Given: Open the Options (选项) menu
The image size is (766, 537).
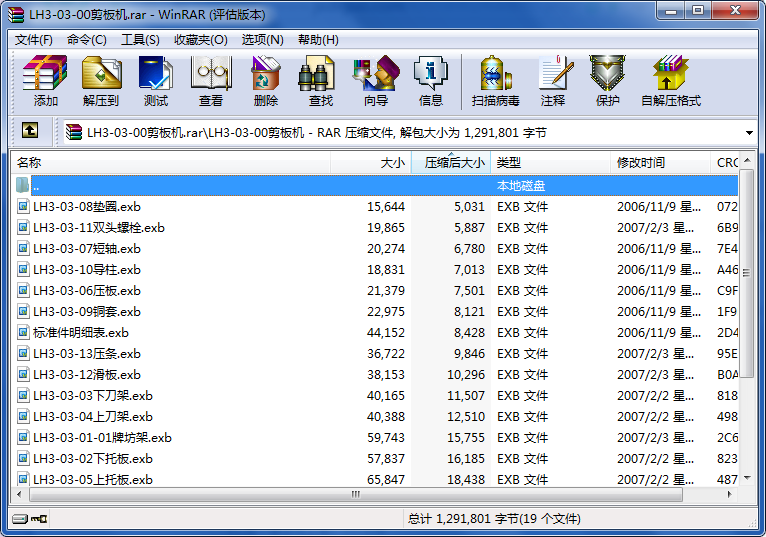Looking at the screenshot, I should click(262, 40).
